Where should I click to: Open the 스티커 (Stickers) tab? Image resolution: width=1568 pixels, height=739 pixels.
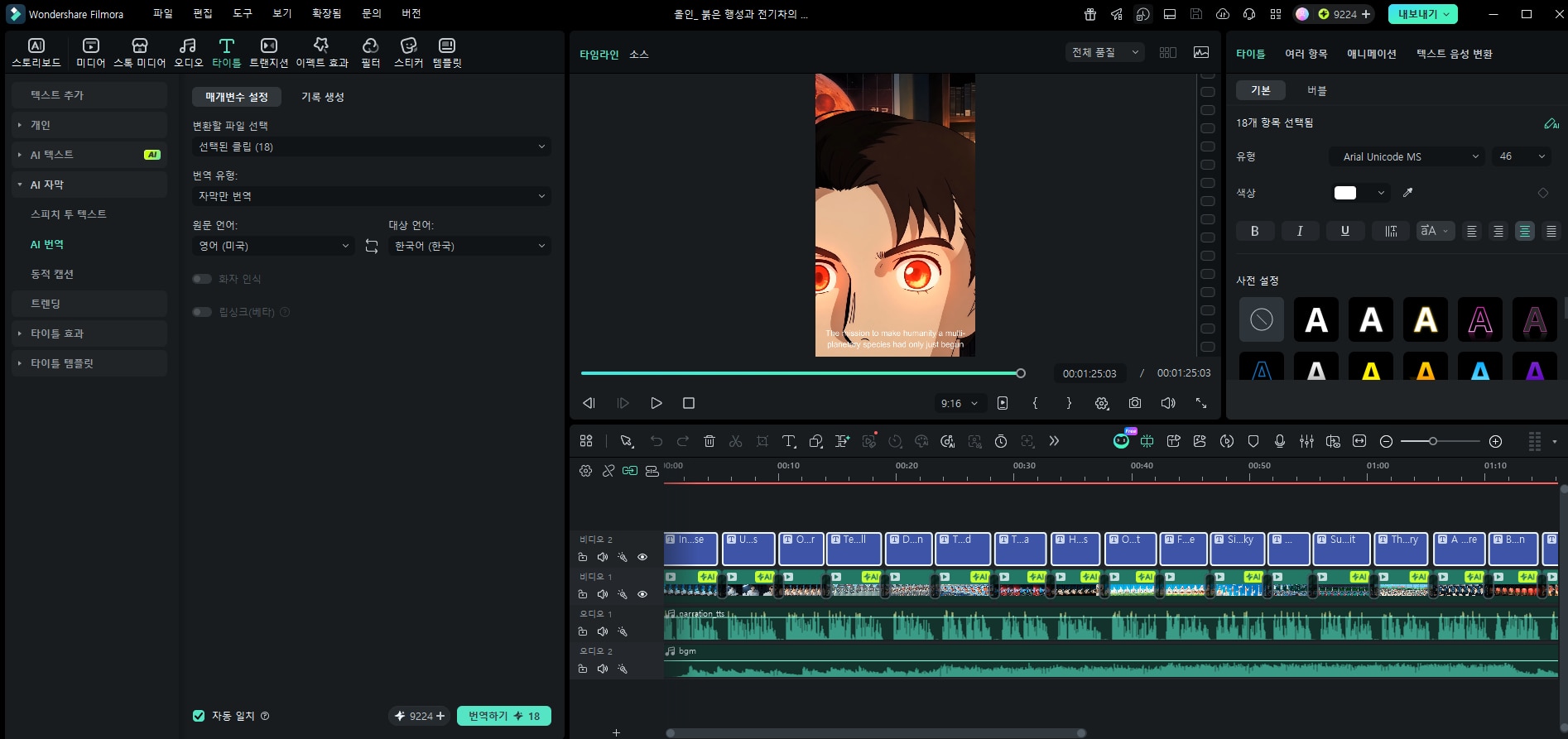point(408,52)
